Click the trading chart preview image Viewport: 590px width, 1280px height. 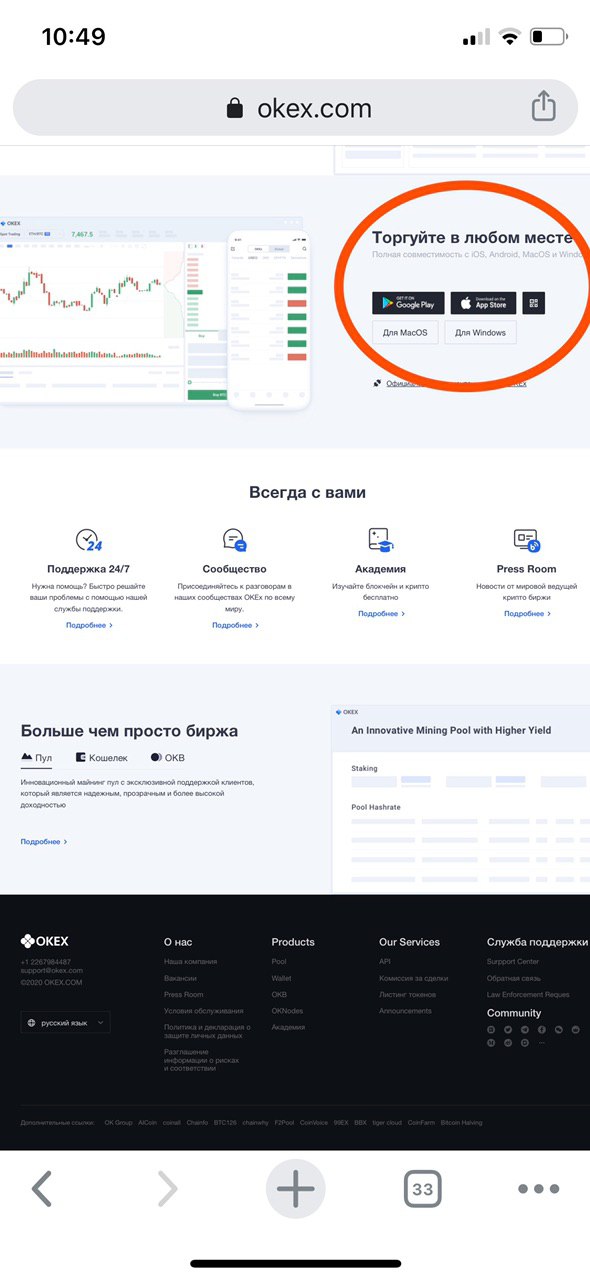[94, 309]
